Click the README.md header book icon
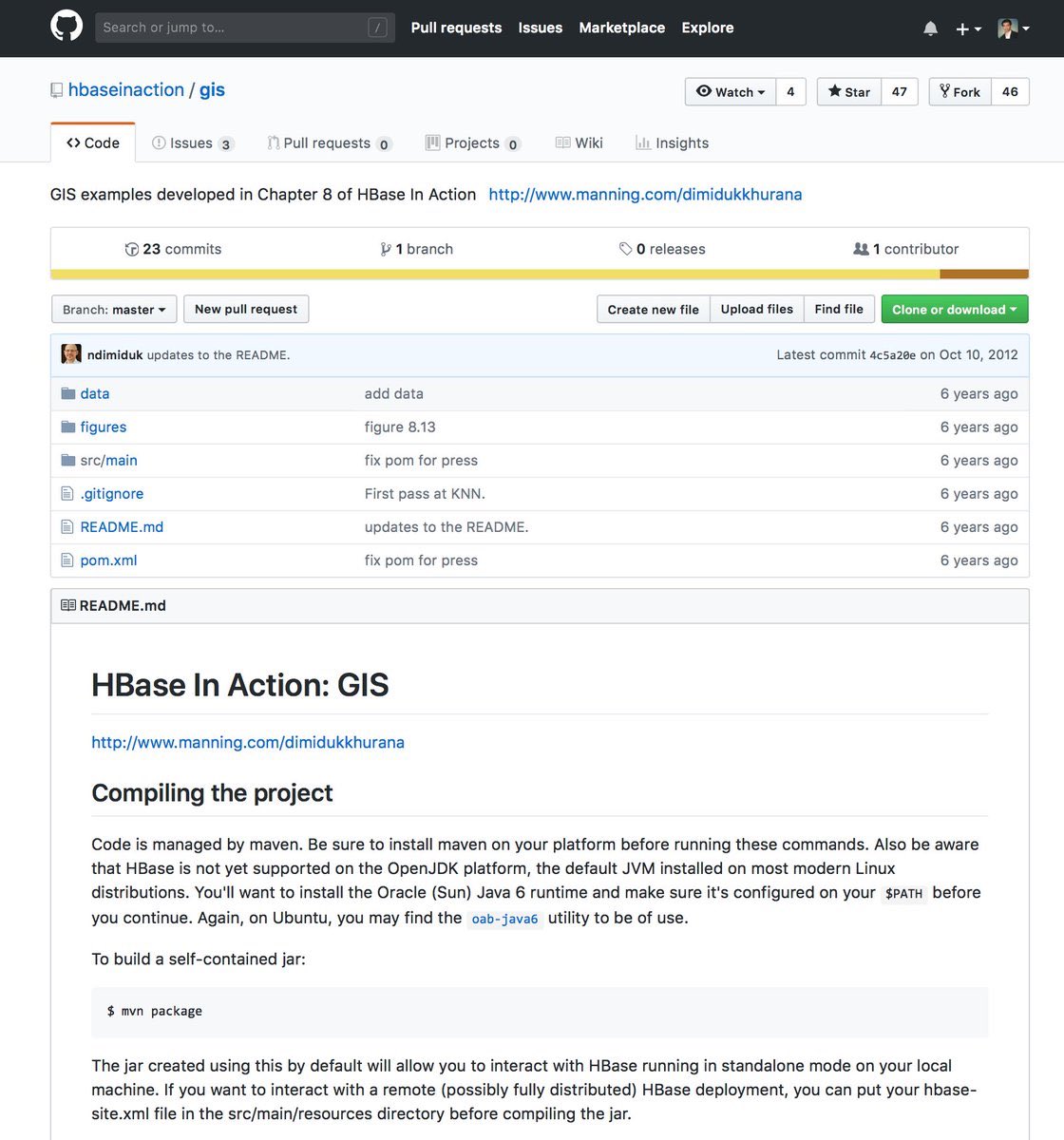The width and height of the screenshot is (1064, 1140). [x=68, y=605]
